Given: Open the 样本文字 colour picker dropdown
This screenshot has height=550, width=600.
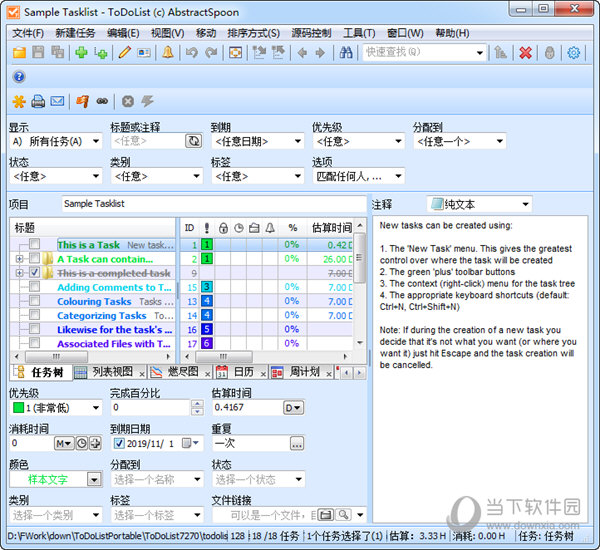Looking at the screenshot, I should 94,480.
